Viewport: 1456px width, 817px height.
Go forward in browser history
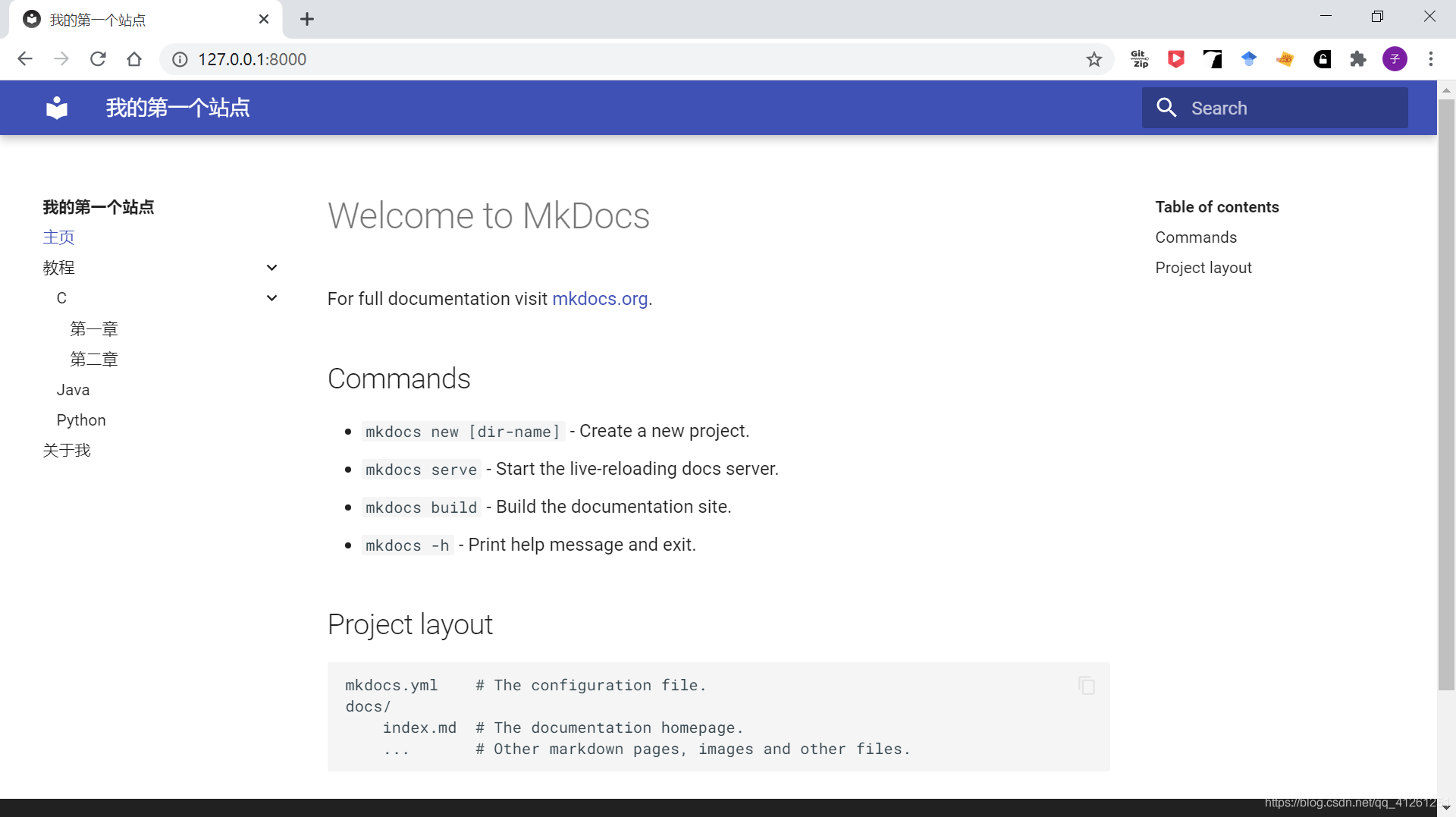tap(61, 59)
